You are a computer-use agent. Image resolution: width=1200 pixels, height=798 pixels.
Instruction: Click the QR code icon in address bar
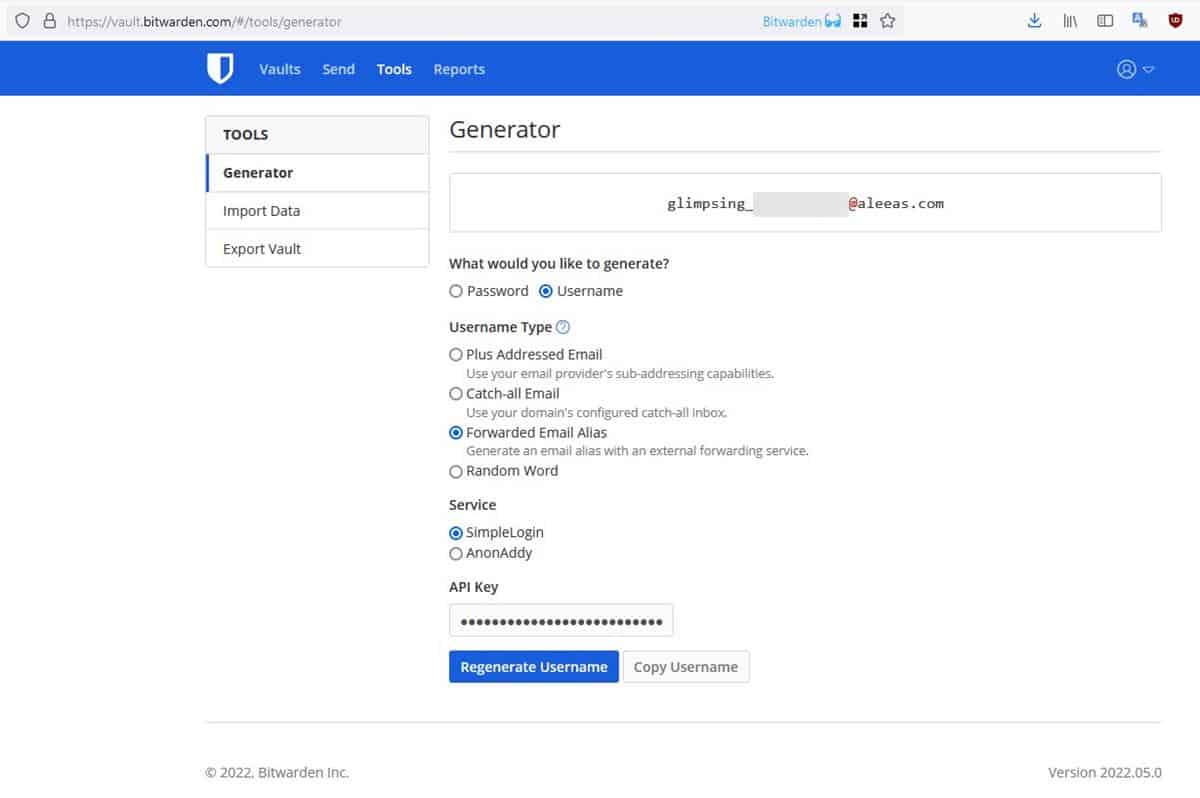[860, 21]
